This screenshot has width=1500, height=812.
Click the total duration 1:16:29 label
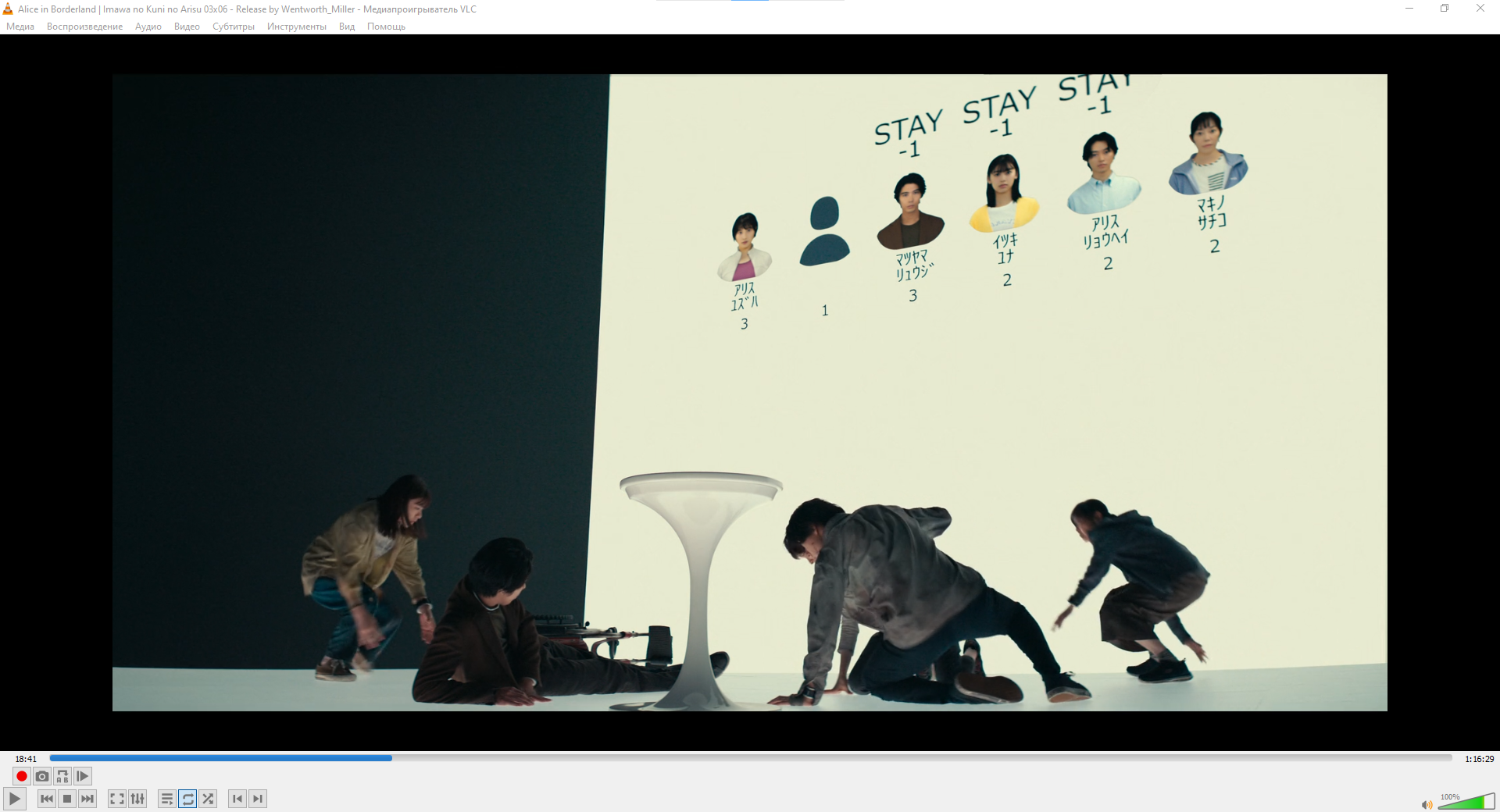[1479, 759]
